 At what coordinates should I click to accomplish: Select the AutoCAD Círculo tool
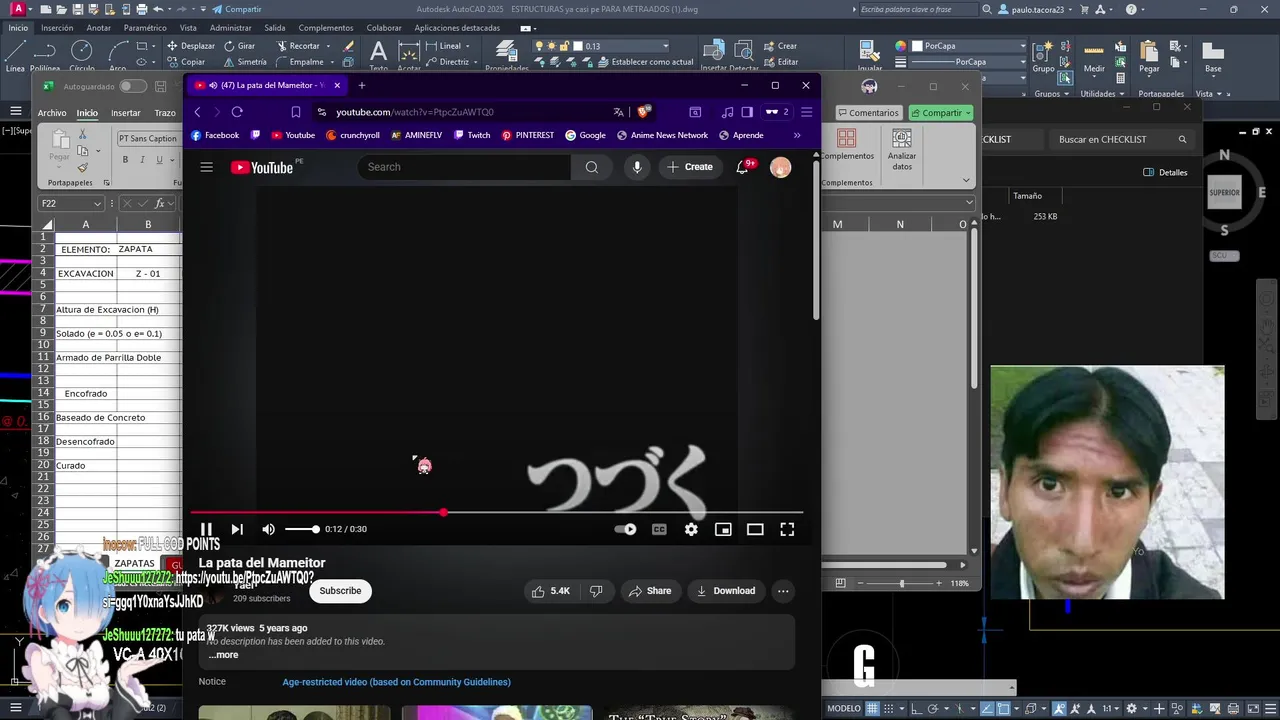[x=82, y=56]
